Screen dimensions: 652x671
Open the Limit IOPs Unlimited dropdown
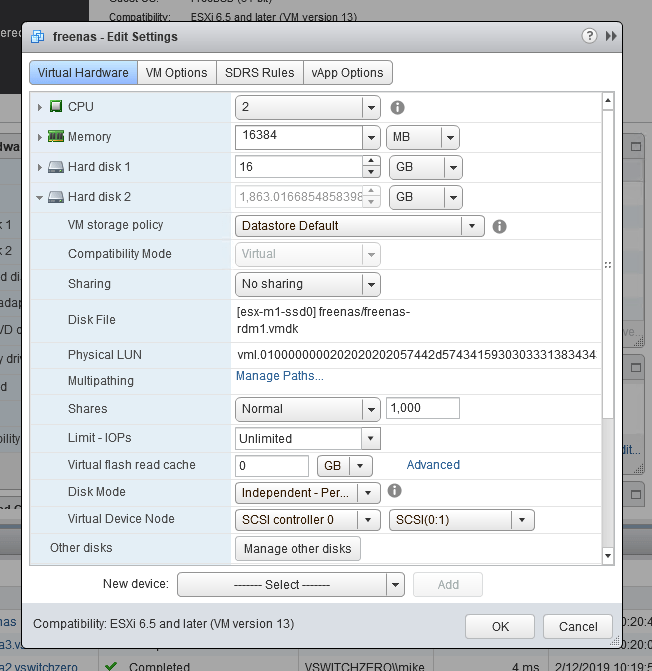click(371, 438)
